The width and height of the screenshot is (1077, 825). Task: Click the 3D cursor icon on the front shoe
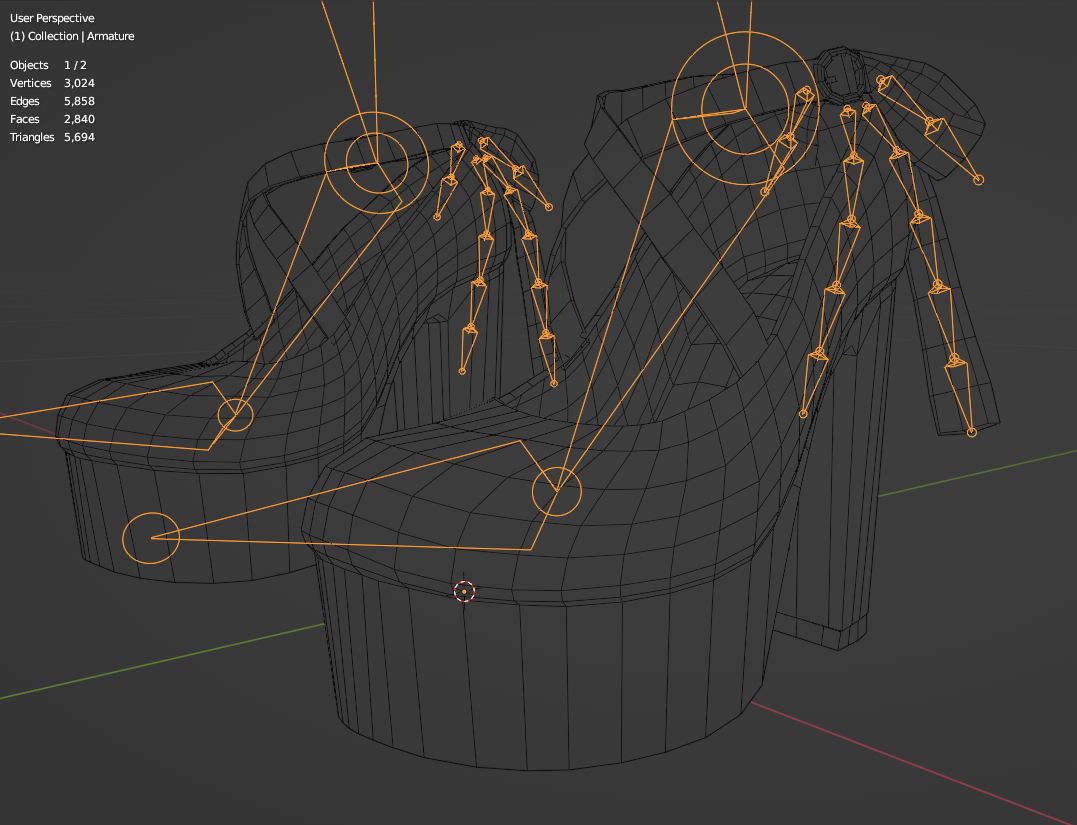pyautogui.click(x=463, y=592)
